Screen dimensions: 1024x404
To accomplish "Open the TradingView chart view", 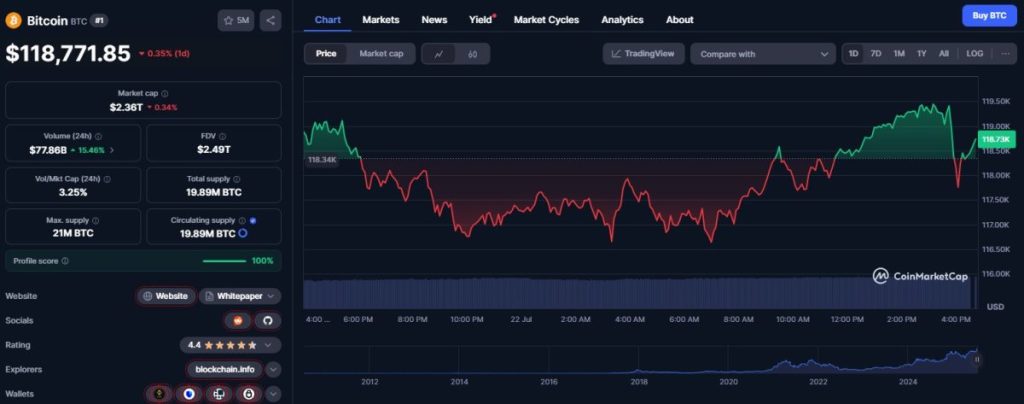I will click(643, 54).
